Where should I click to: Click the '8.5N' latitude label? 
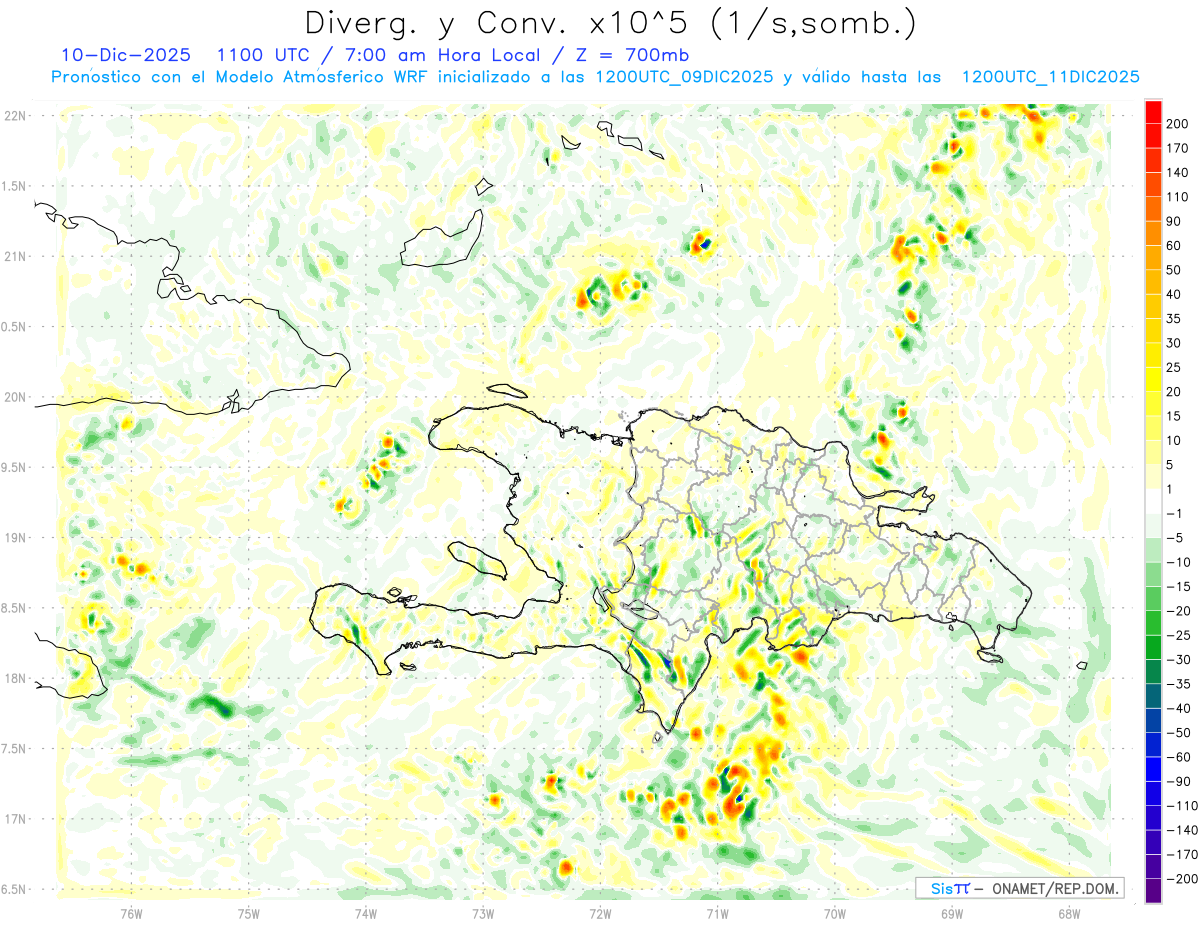click(13, 608)
